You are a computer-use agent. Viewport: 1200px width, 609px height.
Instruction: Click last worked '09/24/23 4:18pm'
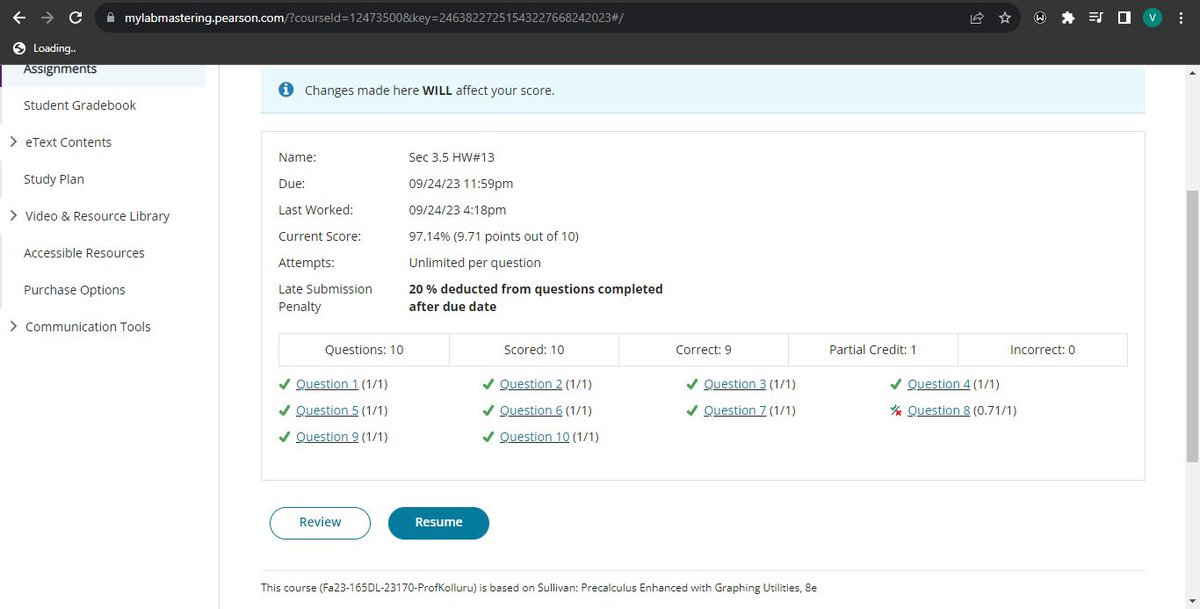pyautogui.click(x=458, y=210)
